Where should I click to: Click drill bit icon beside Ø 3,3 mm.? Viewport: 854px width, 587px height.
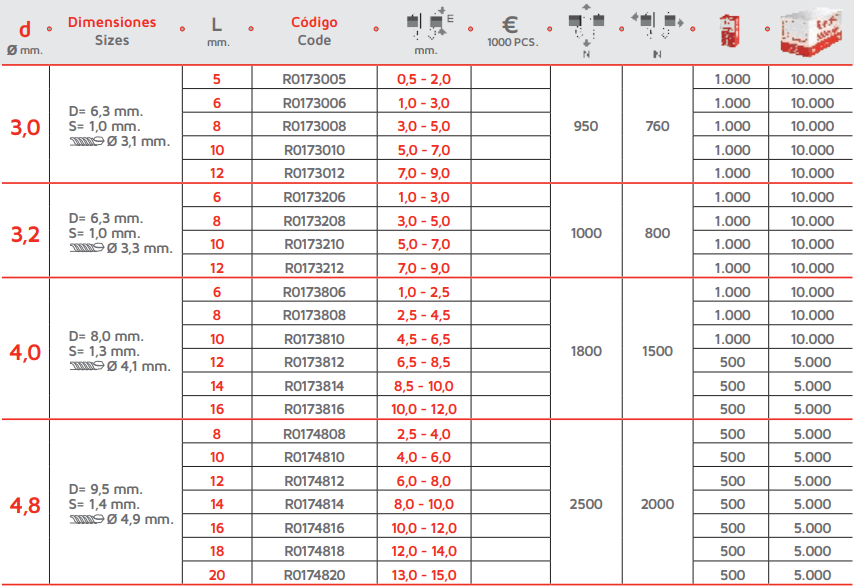pos(87,248)
